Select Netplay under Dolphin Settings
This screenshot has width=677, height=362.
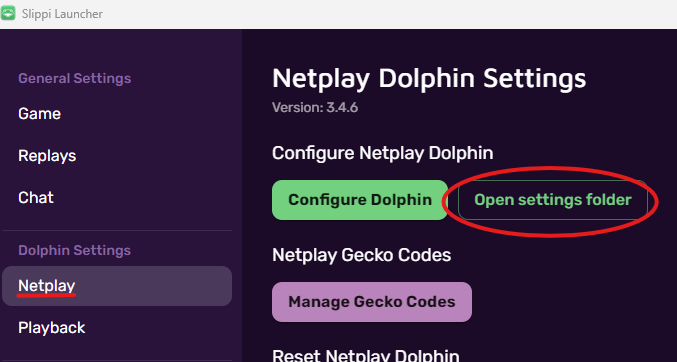coord(117,286)
